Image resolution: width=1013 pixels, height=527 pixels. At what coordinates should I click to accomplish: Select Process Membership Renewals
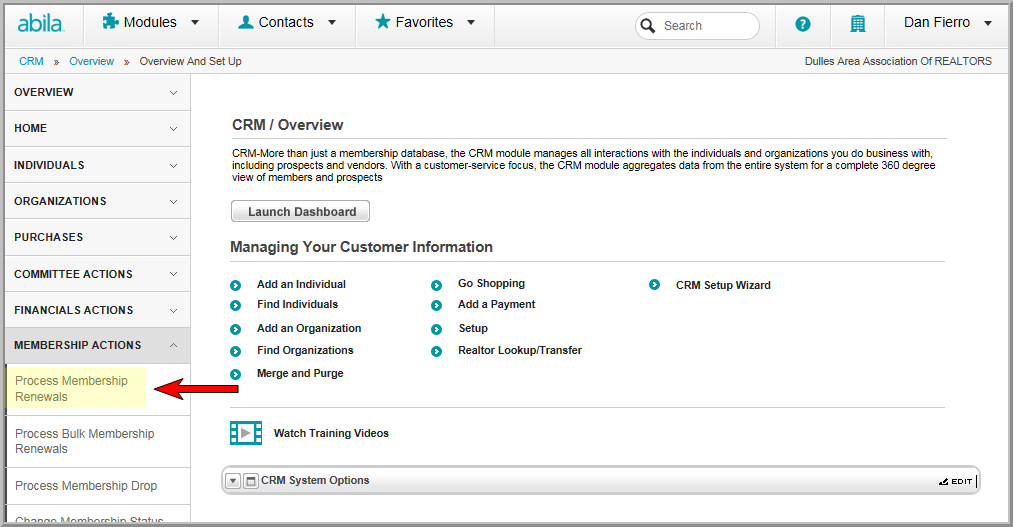(x=71, y=389)
